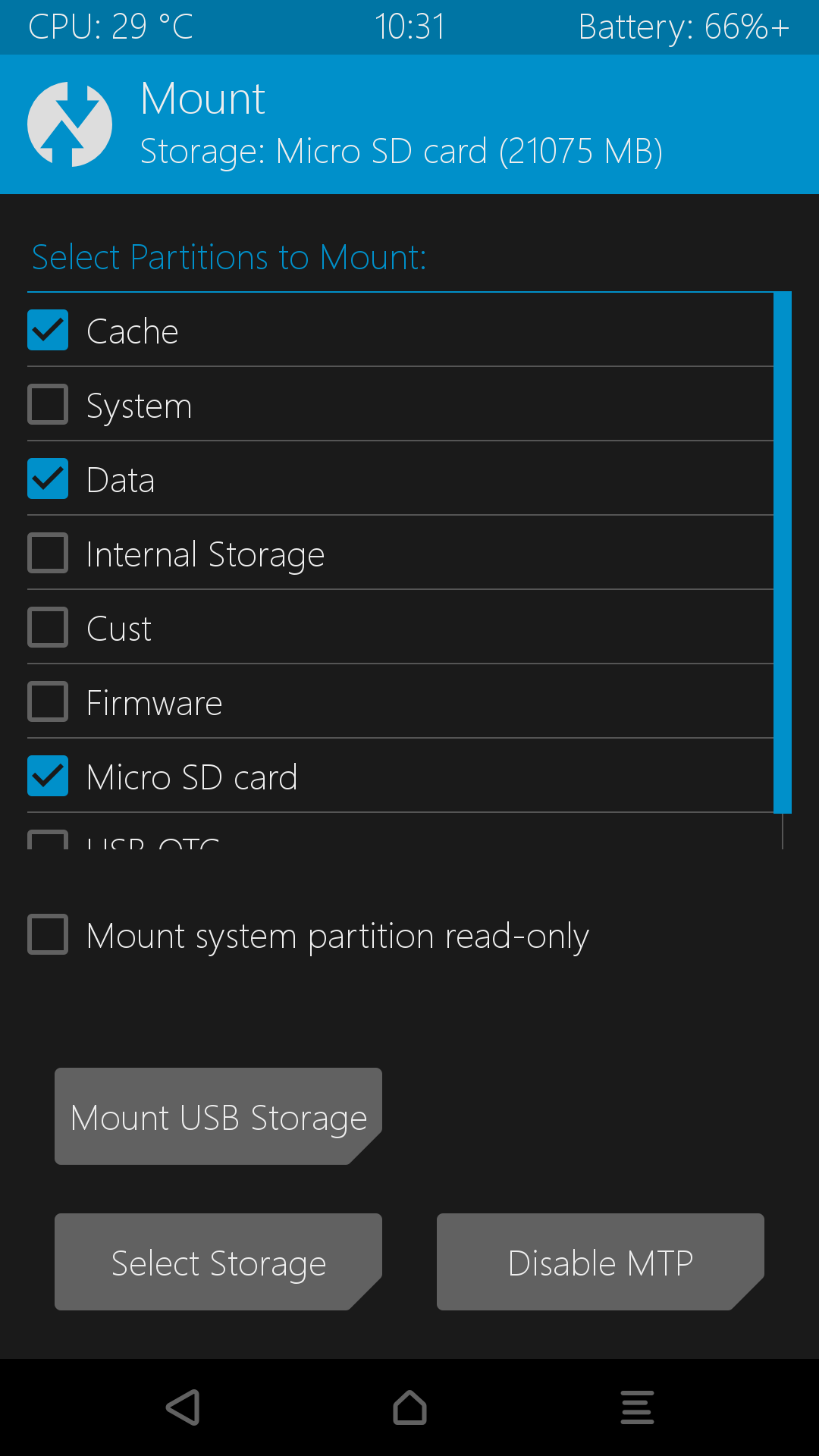This screenshot has width=819, height=1456.
Task: Unmount the Data partition checkbox
Action: pos(48,479)
